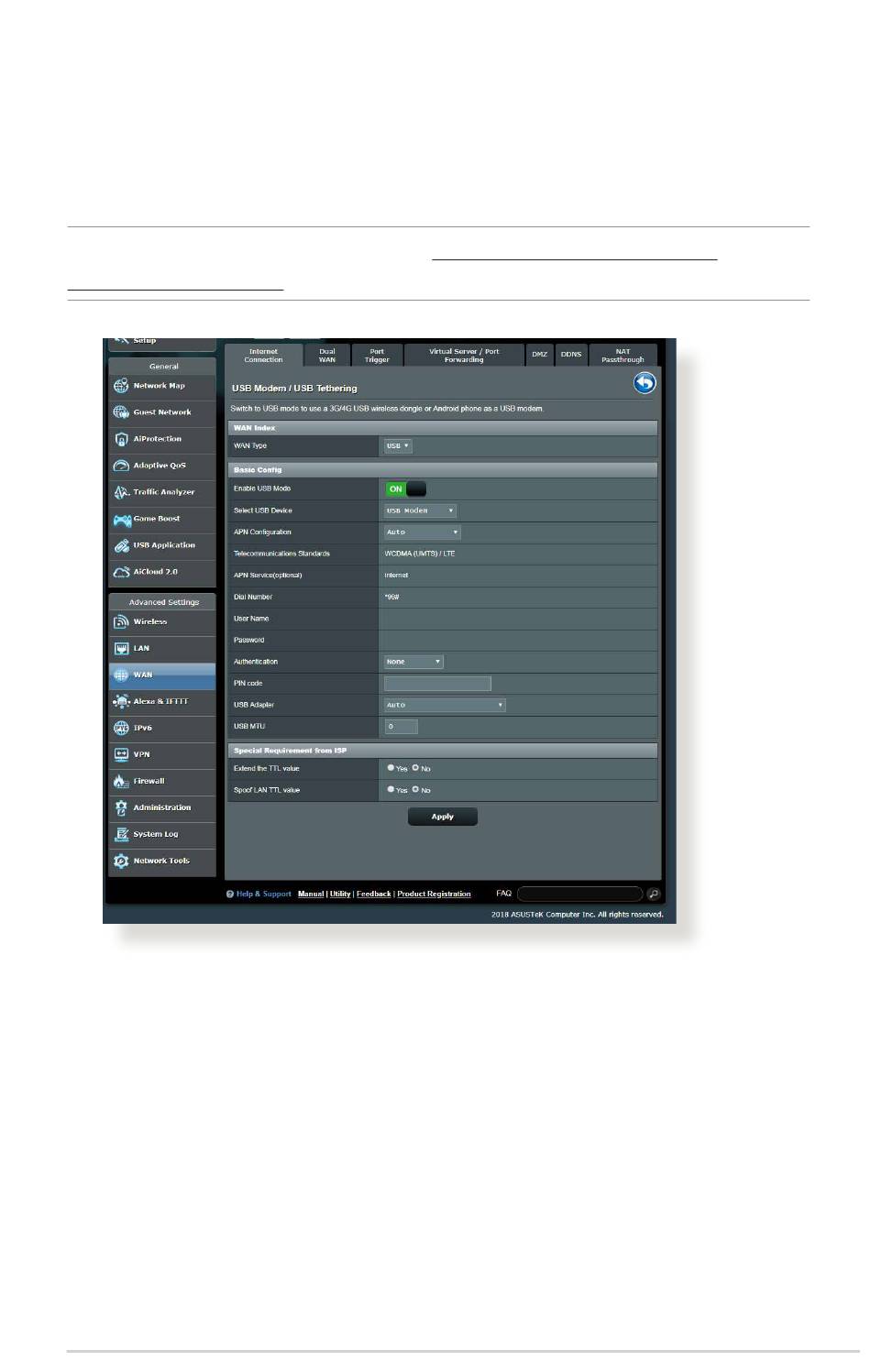This screenshot has width=871, height=1372.
Task: Open Game Boost gamepad icon
Action: (x=121, y=519)
